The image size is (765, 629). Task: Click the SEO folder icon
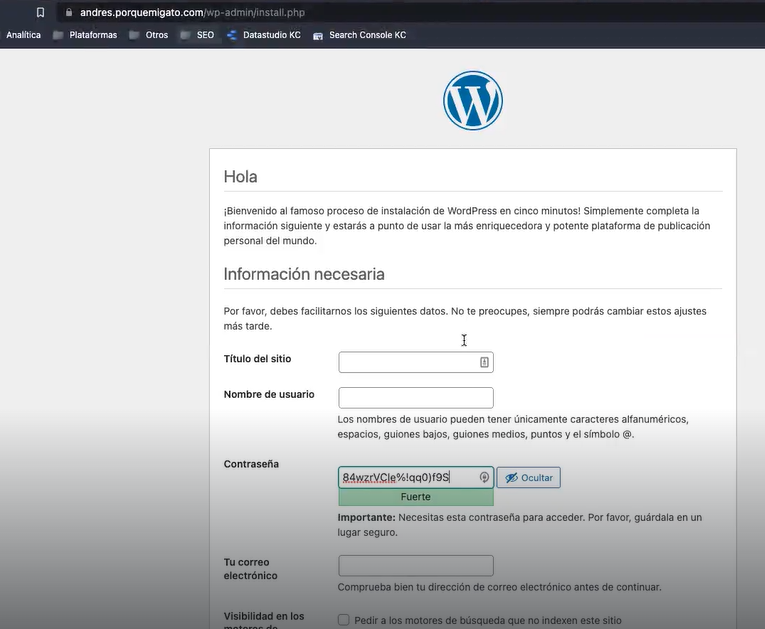(x=185, y=35)
